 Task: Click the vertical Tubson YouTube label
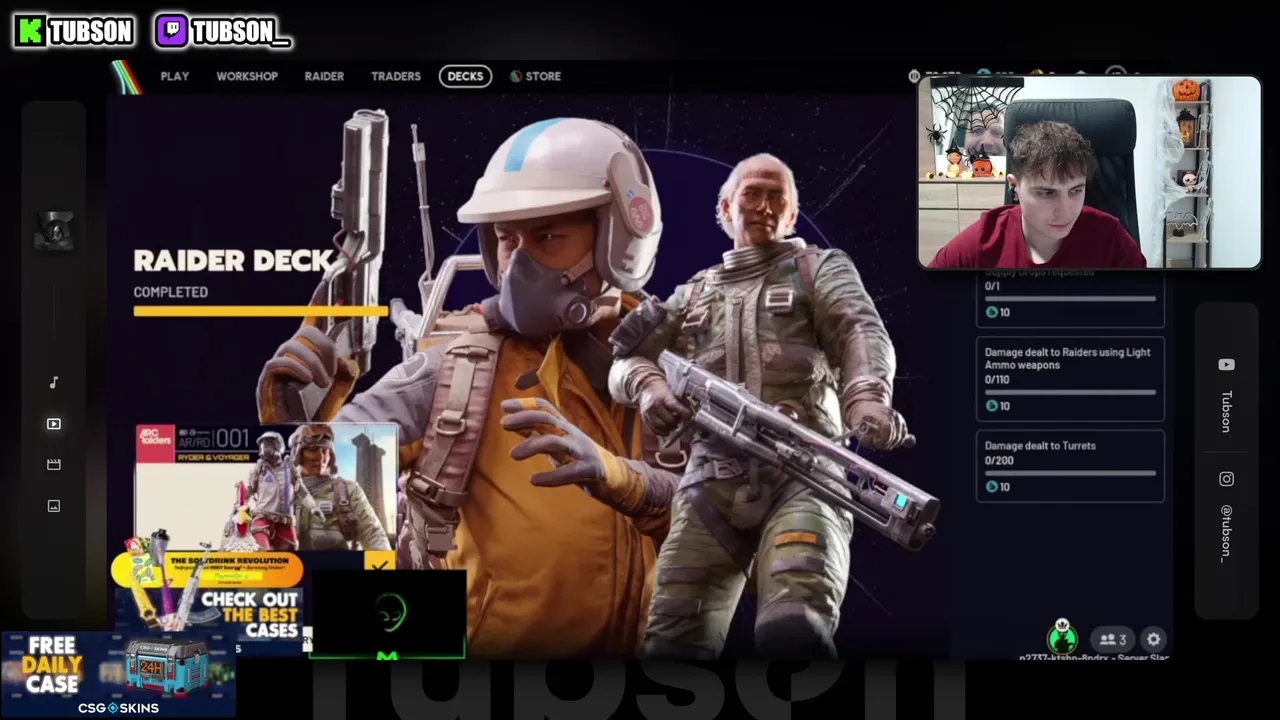pyautogui.click(x=1226, y=411)
